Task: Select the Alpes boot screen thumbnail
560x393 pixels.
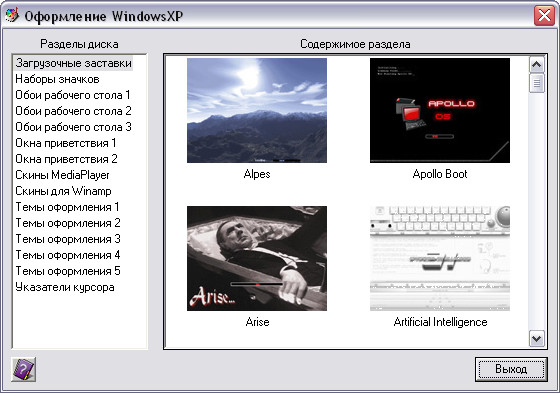Action: (257, 110)
